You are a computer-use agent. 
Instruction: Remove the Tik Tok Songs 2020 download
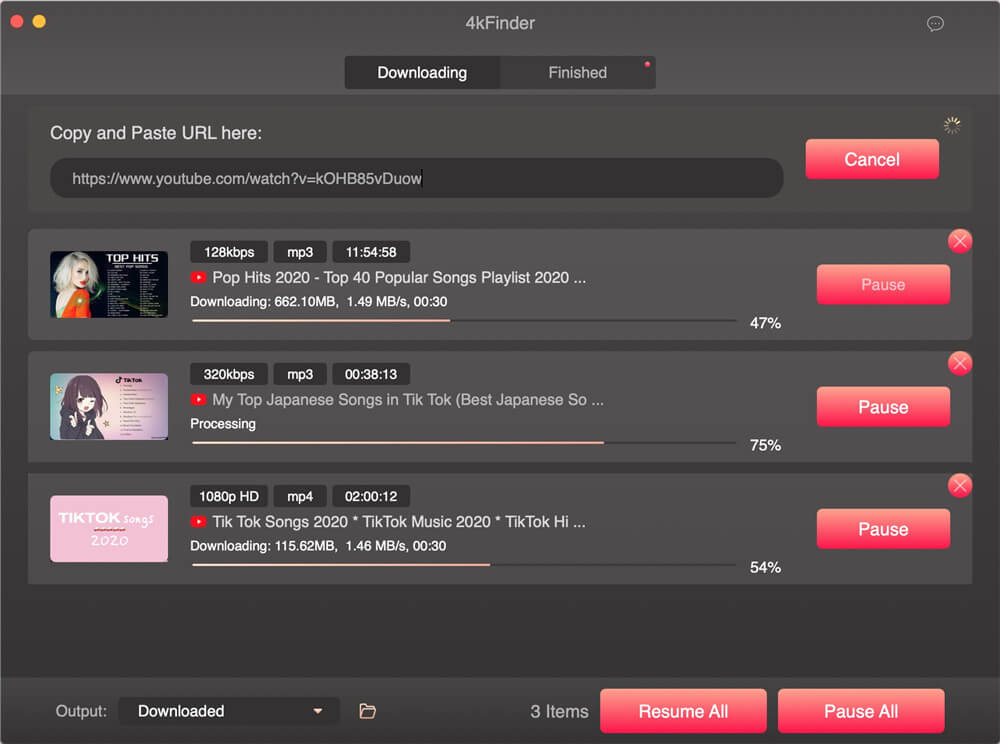960,485
